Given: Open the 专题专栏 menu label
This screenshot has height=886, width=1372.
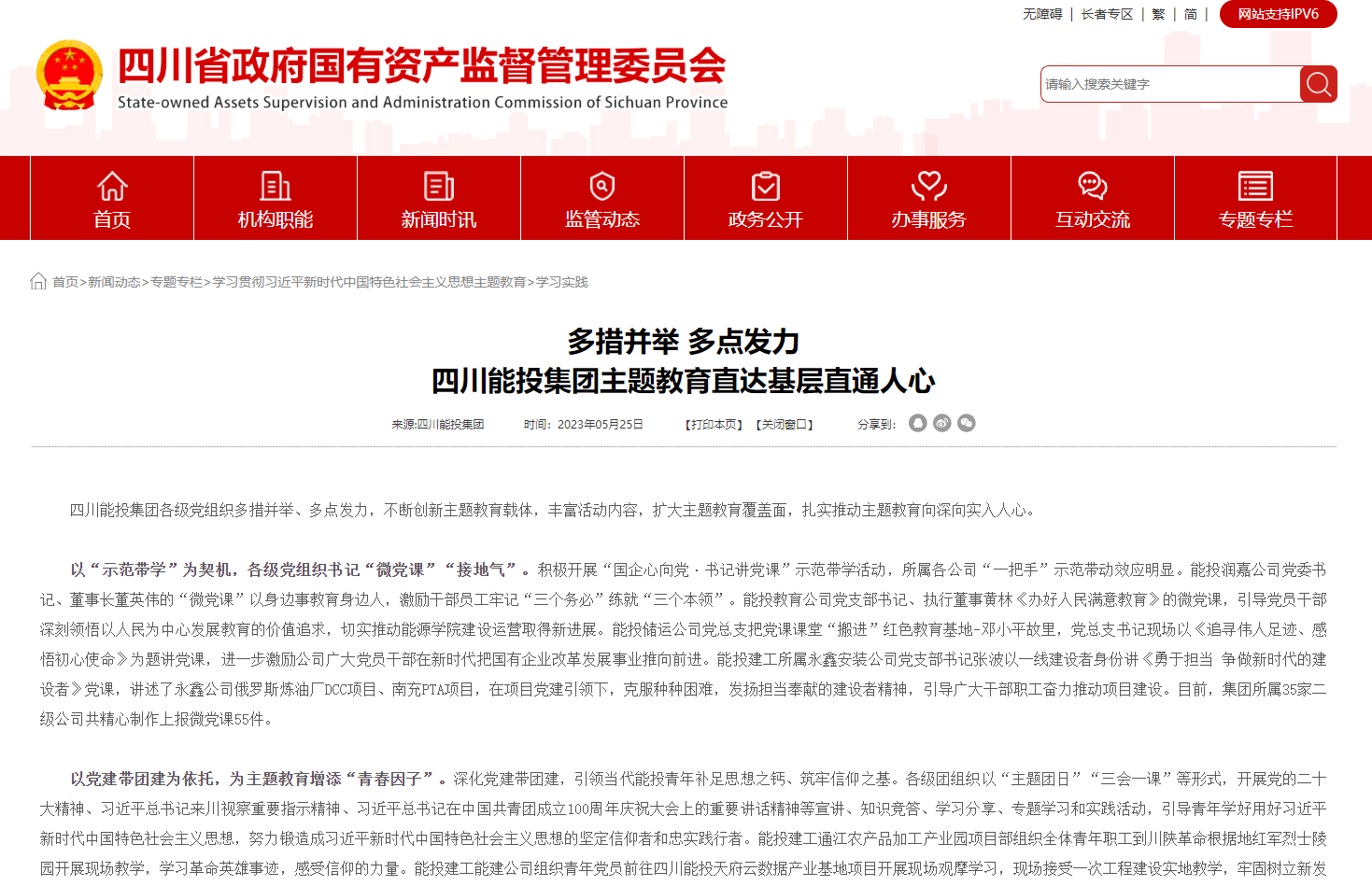Looking at the screenshot, I should pyautogui.click(x=1255, y=219).
